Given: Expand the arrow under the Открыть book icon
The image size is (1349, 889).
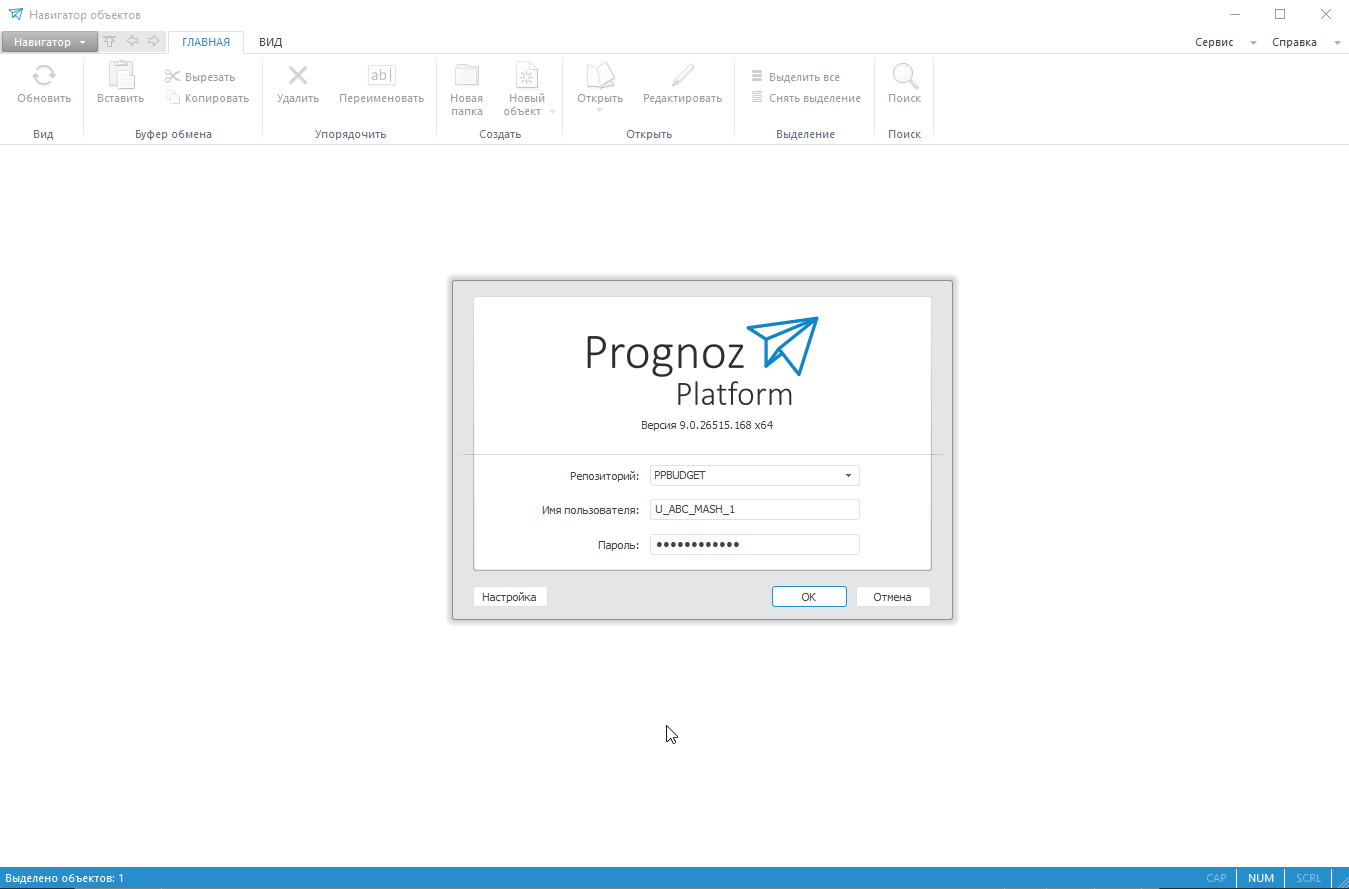Looking at the screenshot, I should coord(599,110).
